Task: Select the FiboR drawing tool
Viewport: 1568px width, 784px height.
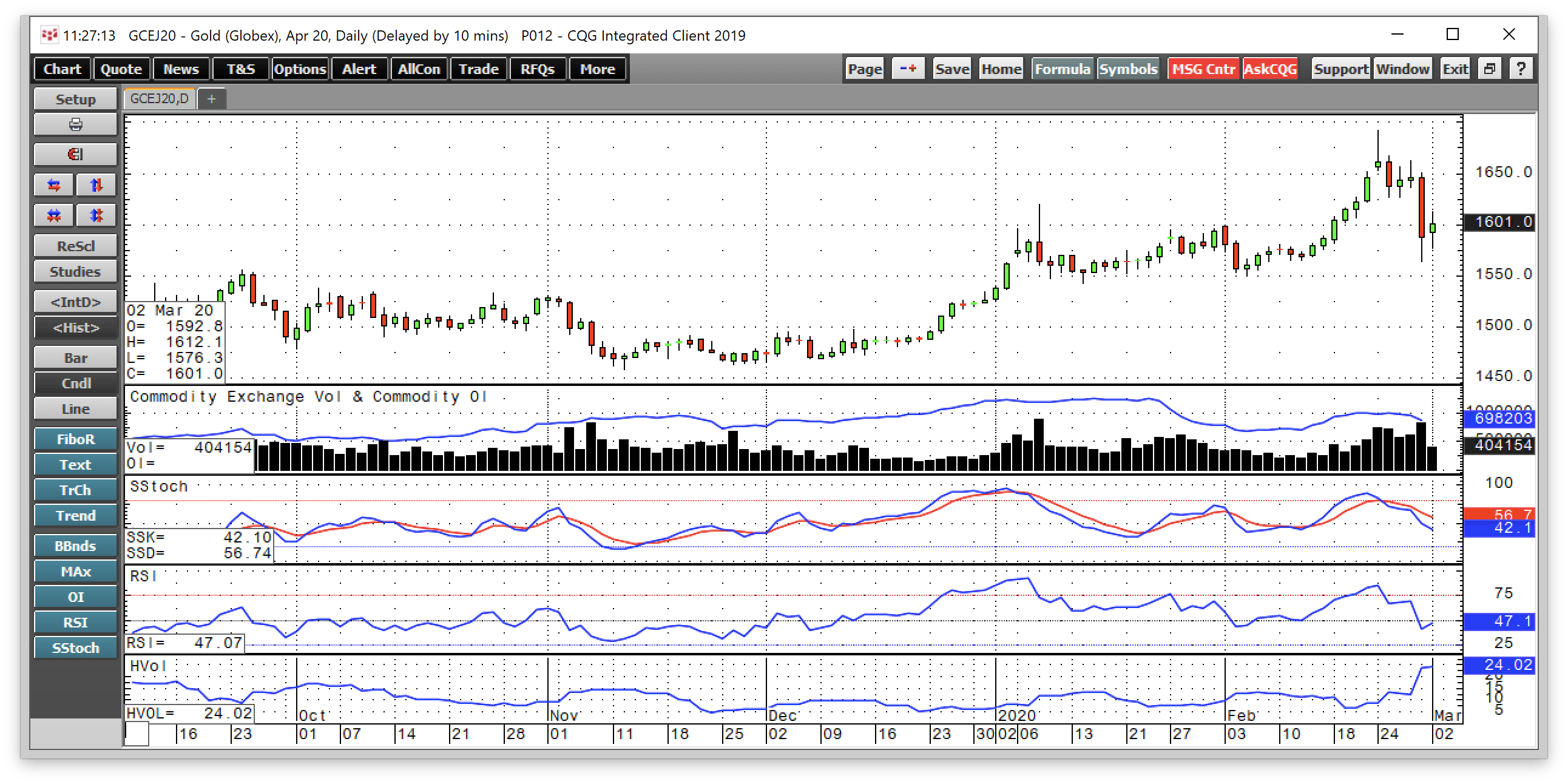Action: tap(75, 439)
